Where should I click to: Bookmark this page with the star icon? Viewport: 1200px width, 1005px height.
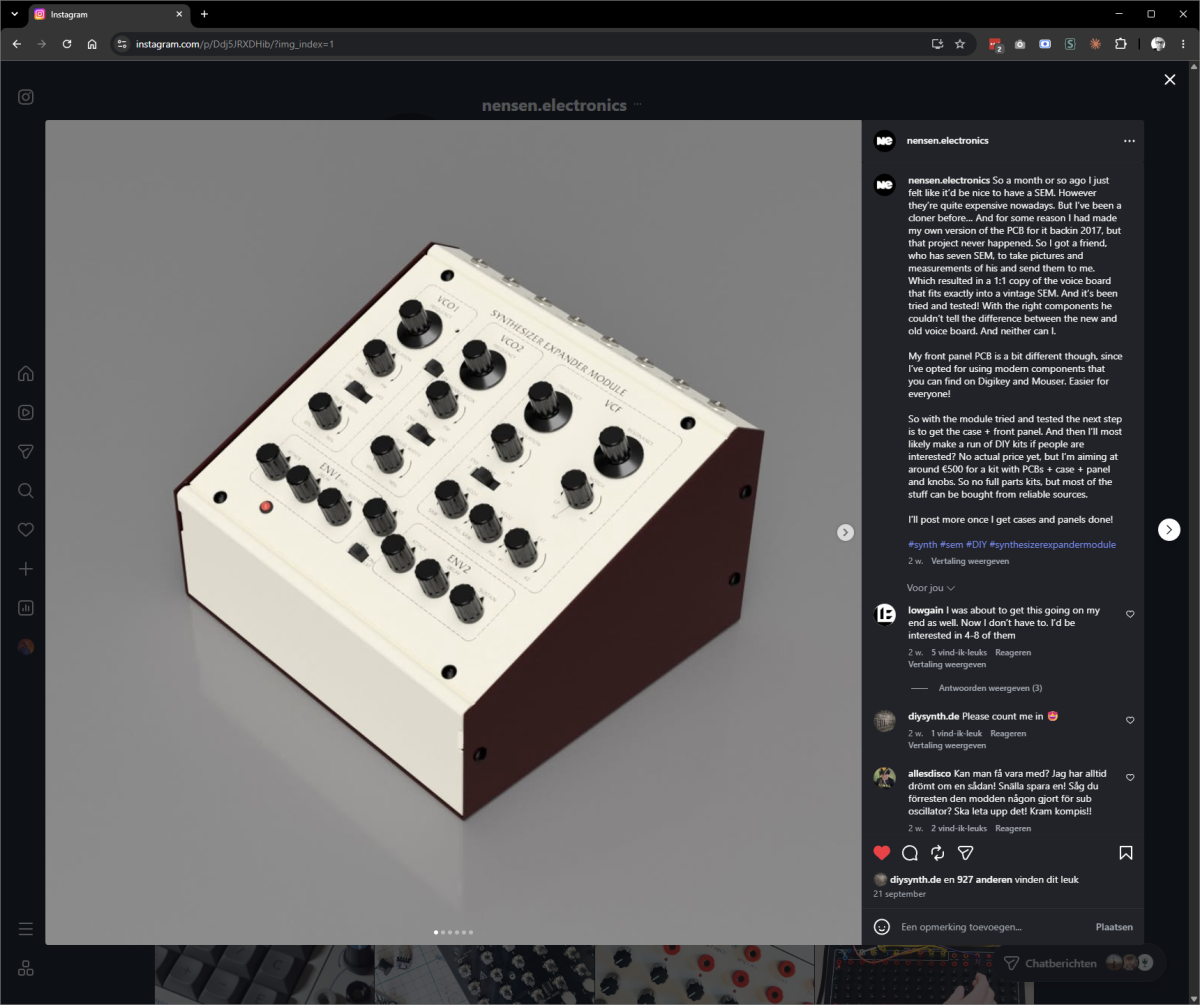pyautogui.click(x=960, y=44)
